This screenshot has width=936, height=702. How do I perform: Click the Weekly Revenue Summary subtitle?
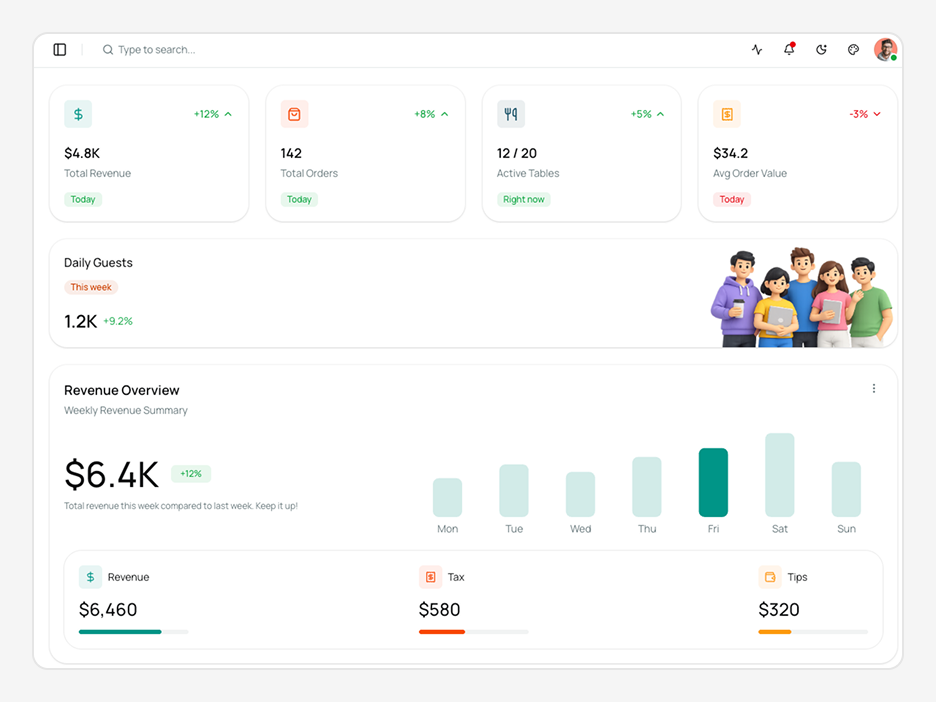(x=126, y=411)
